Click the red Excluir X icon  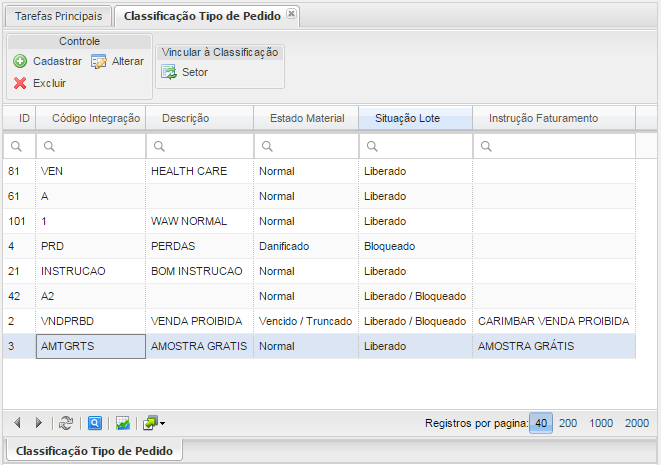coord(20,83)
